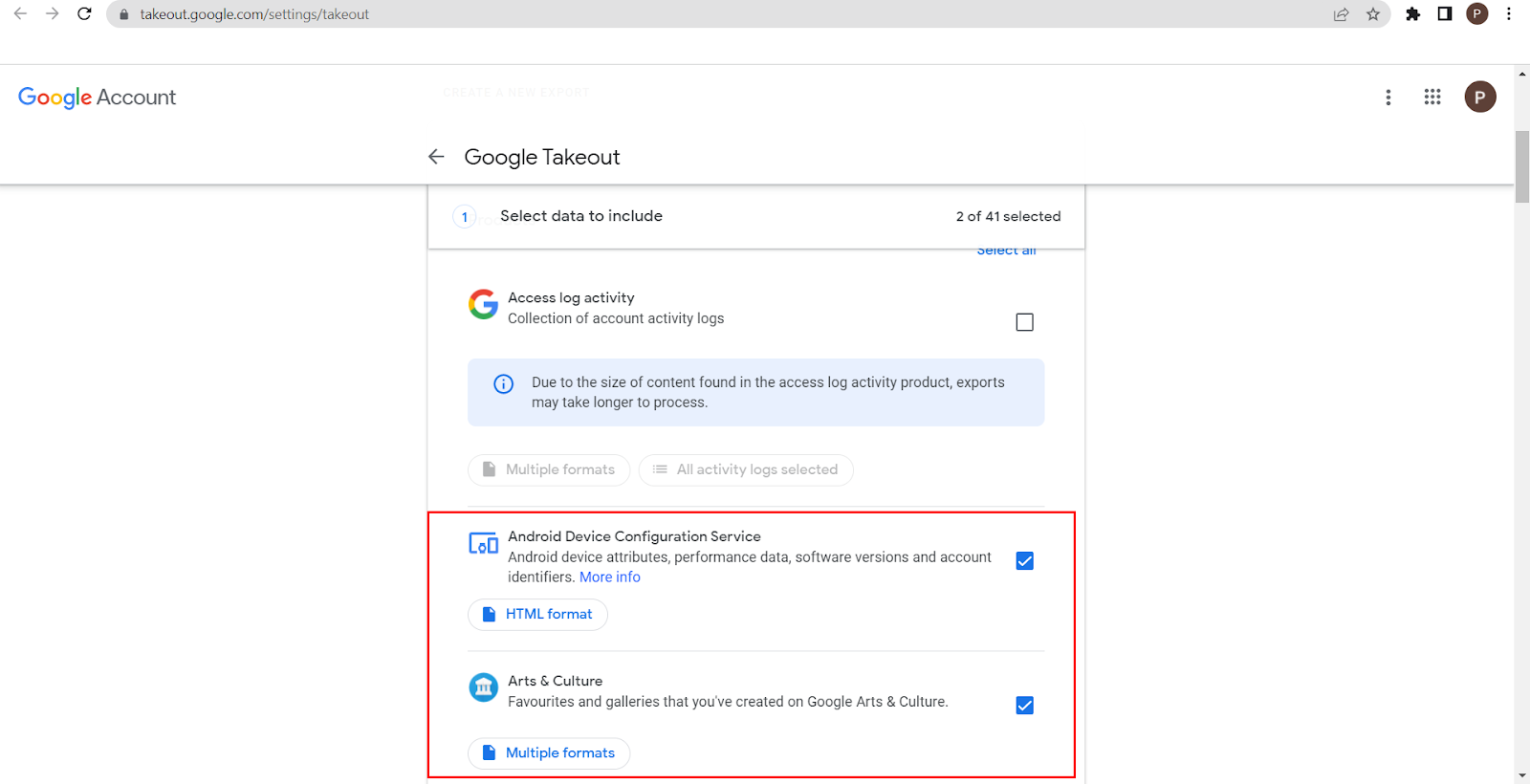This screenshot has height=784, width=1530.
Task: Click the padlock site info icon
Action: tap(123, 14)
